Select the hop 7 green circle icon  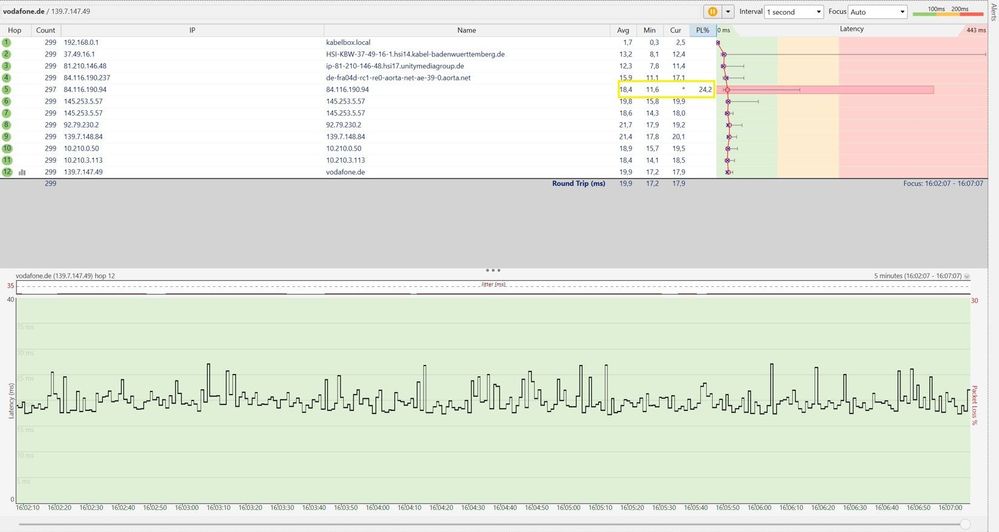click(x=6, y=113)
